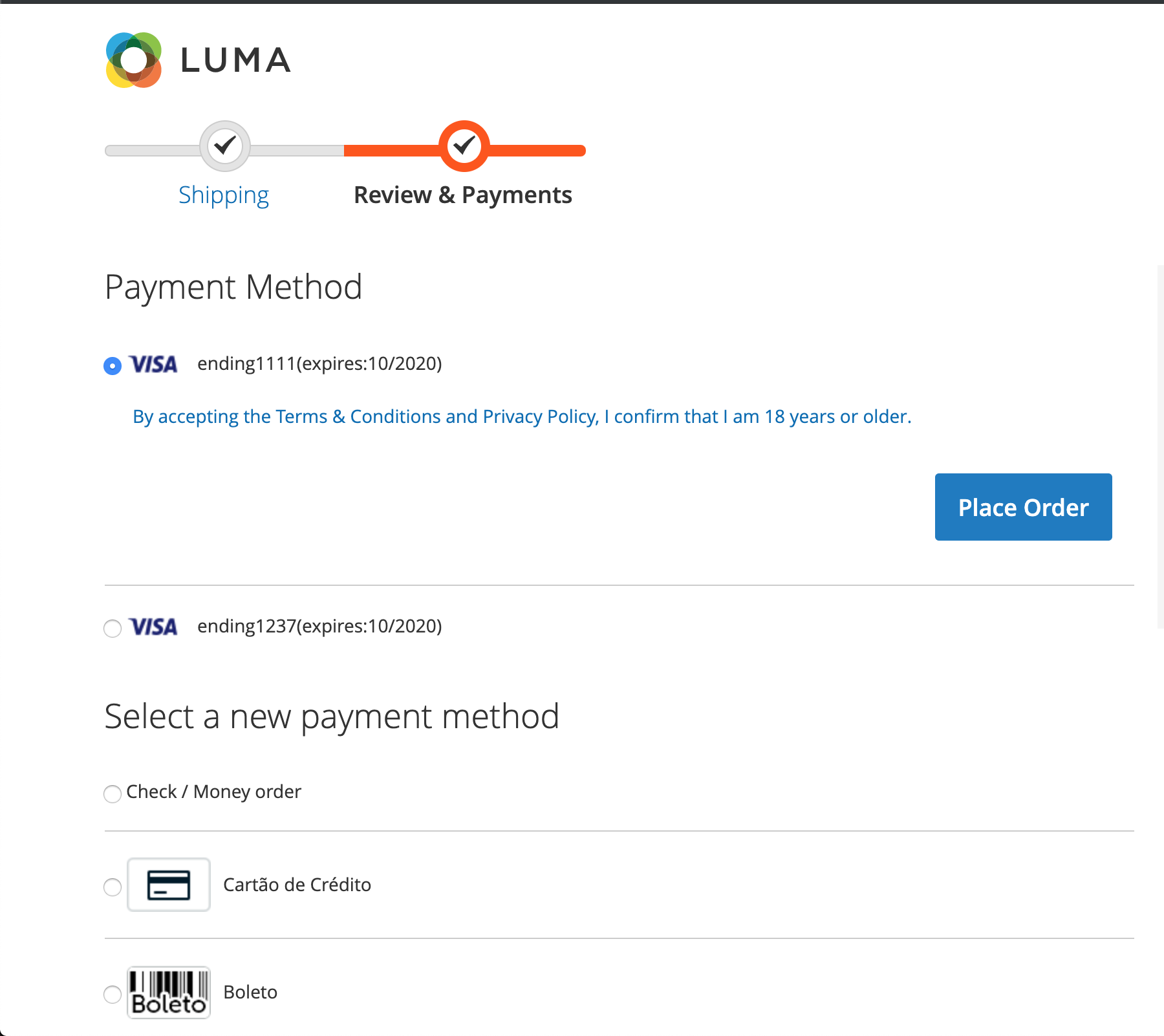Click the checkmark inside the orange progress circle

[464, 146]
